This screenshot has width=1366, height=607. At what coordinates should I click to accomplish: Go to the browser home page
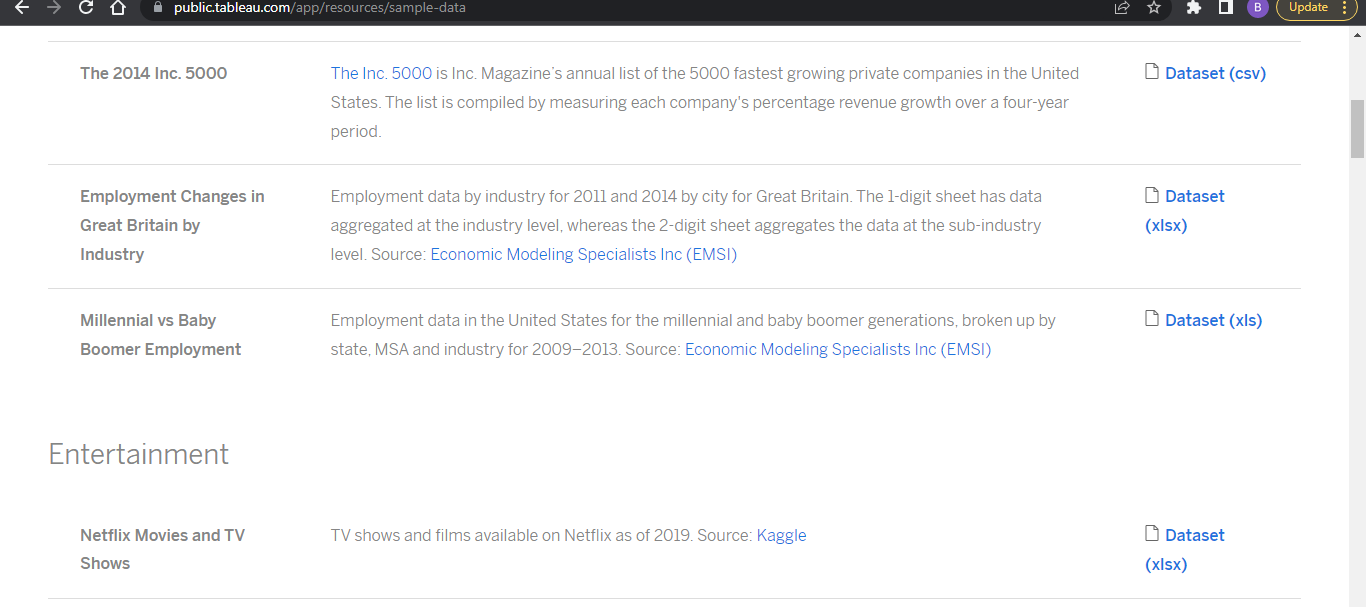[x=118, y=8]
